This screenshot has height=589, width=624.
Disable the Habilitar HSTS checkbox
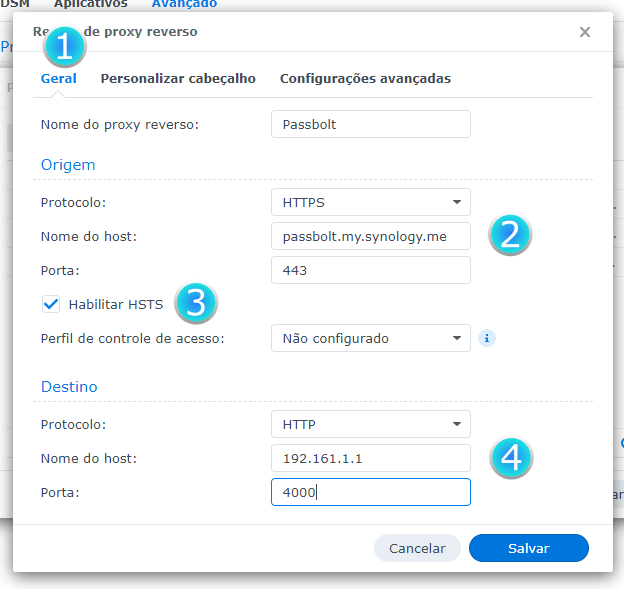click(52, 304)
